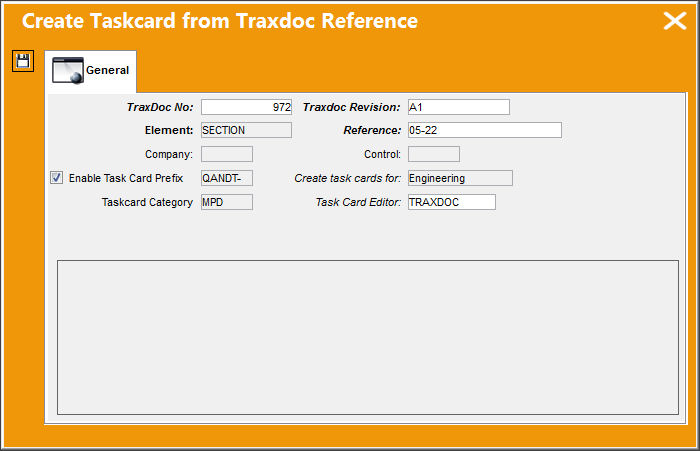Image resolution: width=700 pixels, height=451 pixels.
Task: Click the Traxdoc Revision: label
Action: click(352, 107)
